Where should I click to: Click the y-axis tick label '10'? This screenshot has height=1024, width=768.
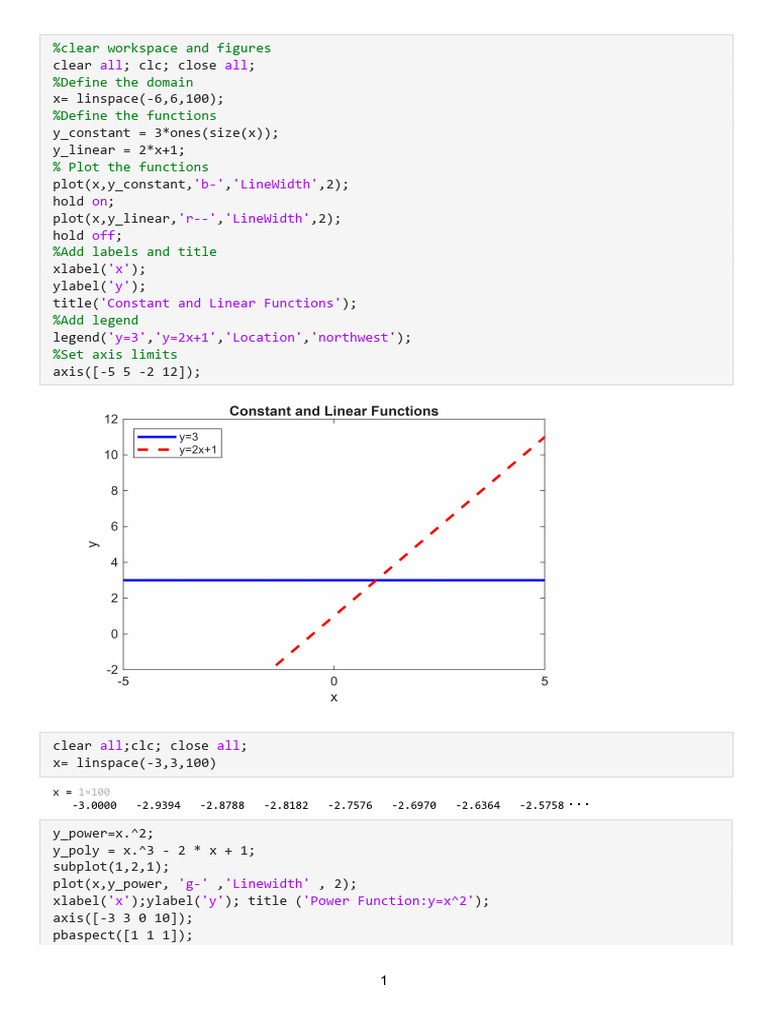coord(111,455)
